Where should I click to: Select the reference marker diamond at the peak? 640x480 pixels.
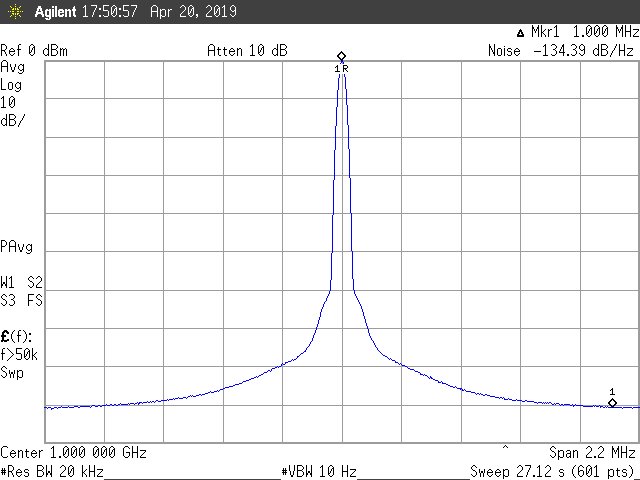(341, 56)
